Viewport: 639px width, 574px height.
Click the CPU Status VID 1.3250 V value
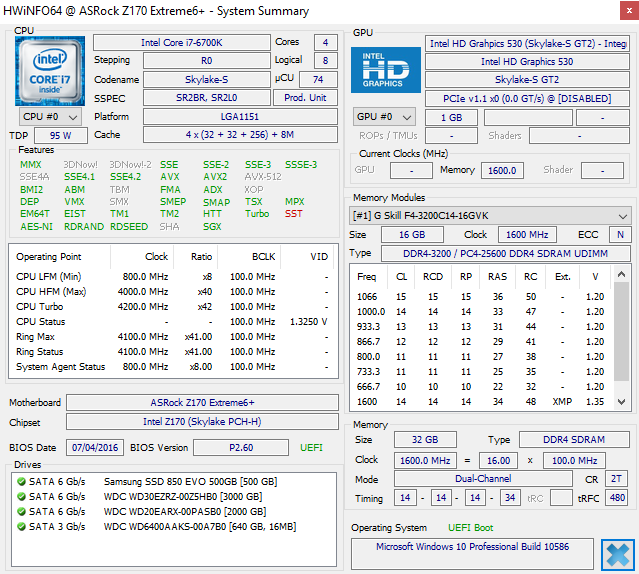point(308,322)
